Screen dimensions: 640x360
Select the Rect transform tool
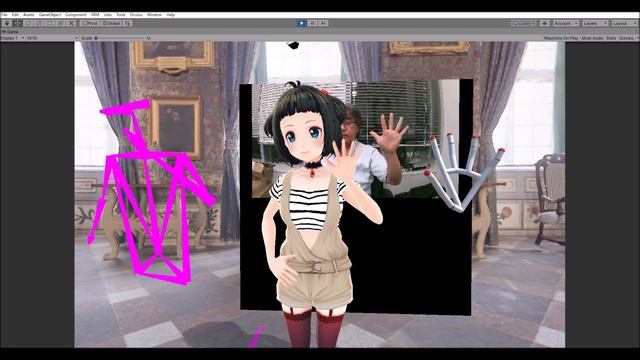(x=50, y=23)
